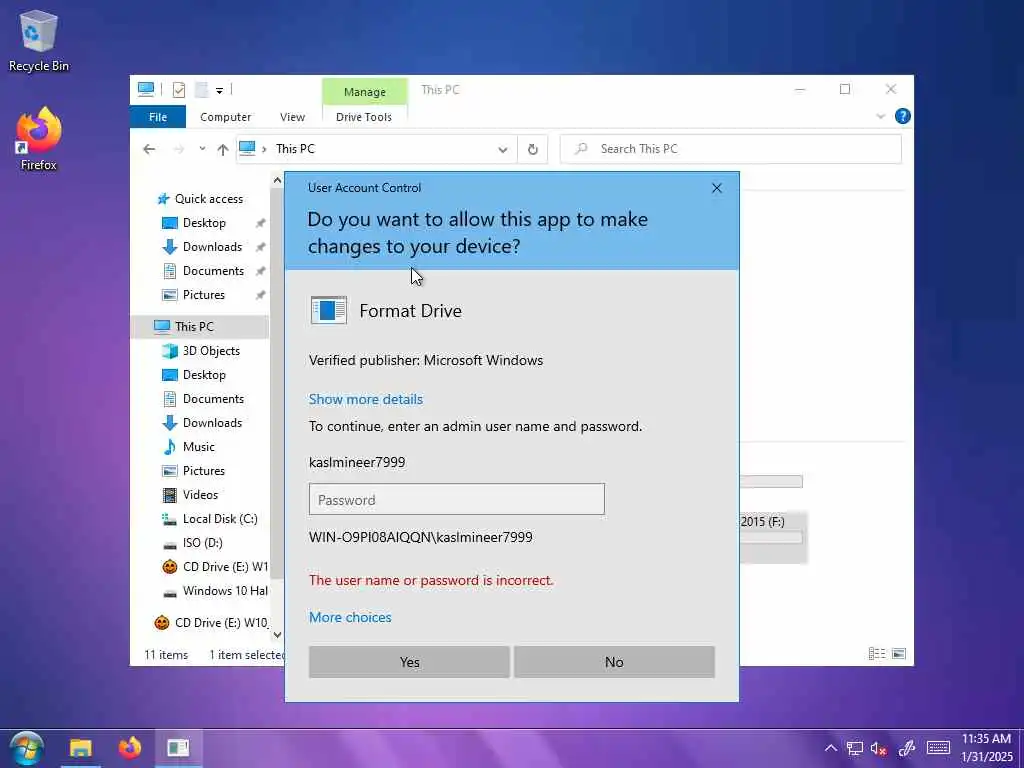Open pinned Downloads under Quick access
Screen dimensions: 1024x768
(x=212, y=247)
